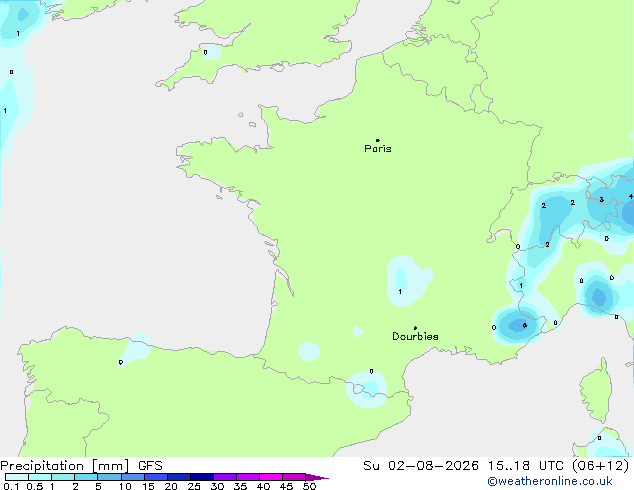The image size is (634, 490).
Task: Click the GFS model label
Action: [150, 466]
